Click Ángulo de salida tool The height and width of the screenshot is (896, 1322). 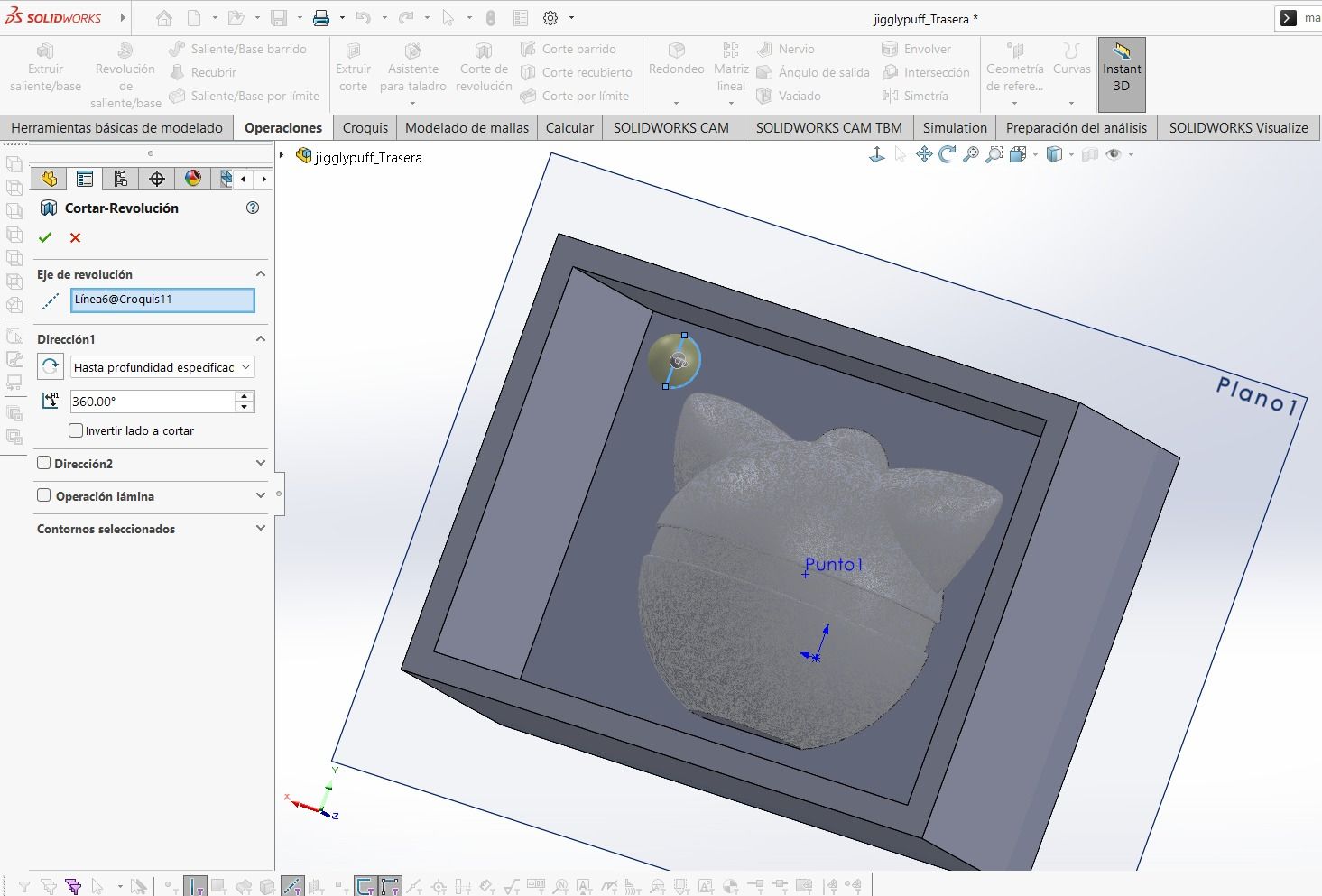pos(813,72)
